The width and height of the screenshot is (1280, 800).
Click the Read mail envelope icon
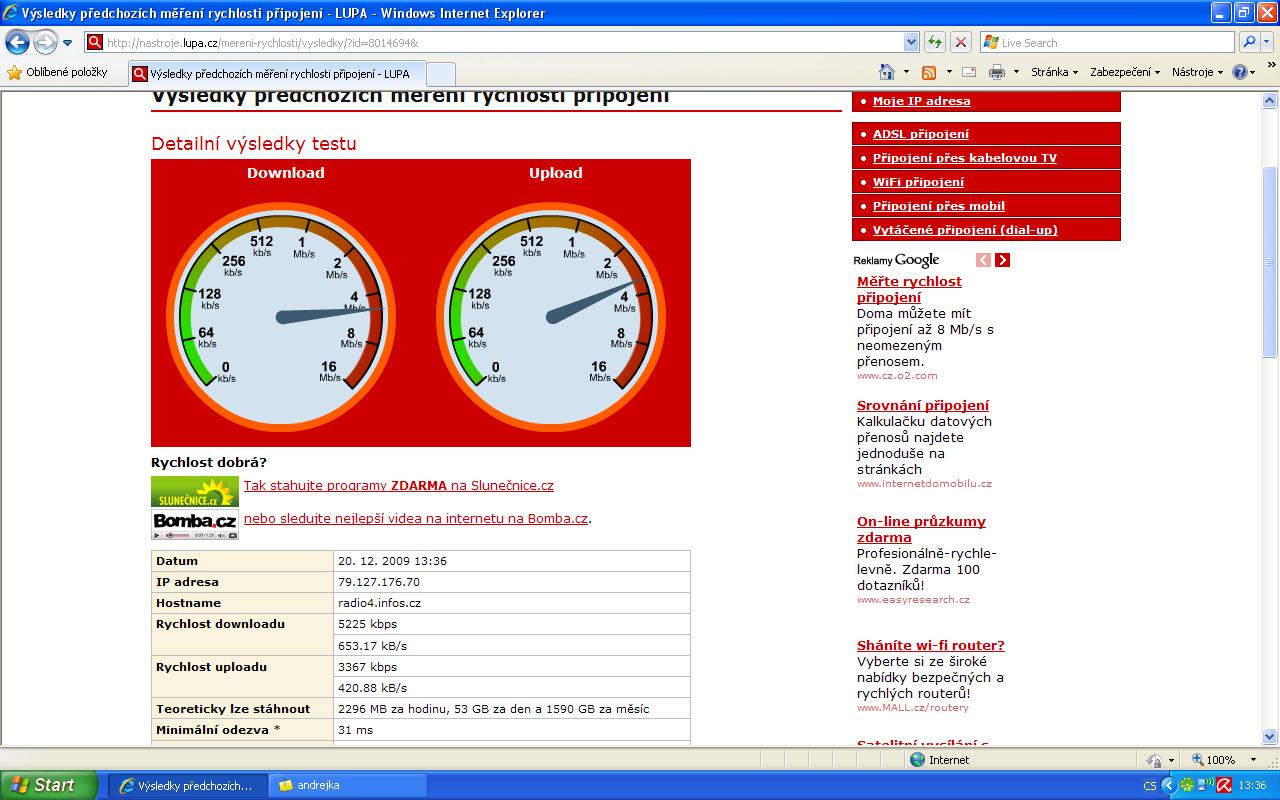[968, 72]
